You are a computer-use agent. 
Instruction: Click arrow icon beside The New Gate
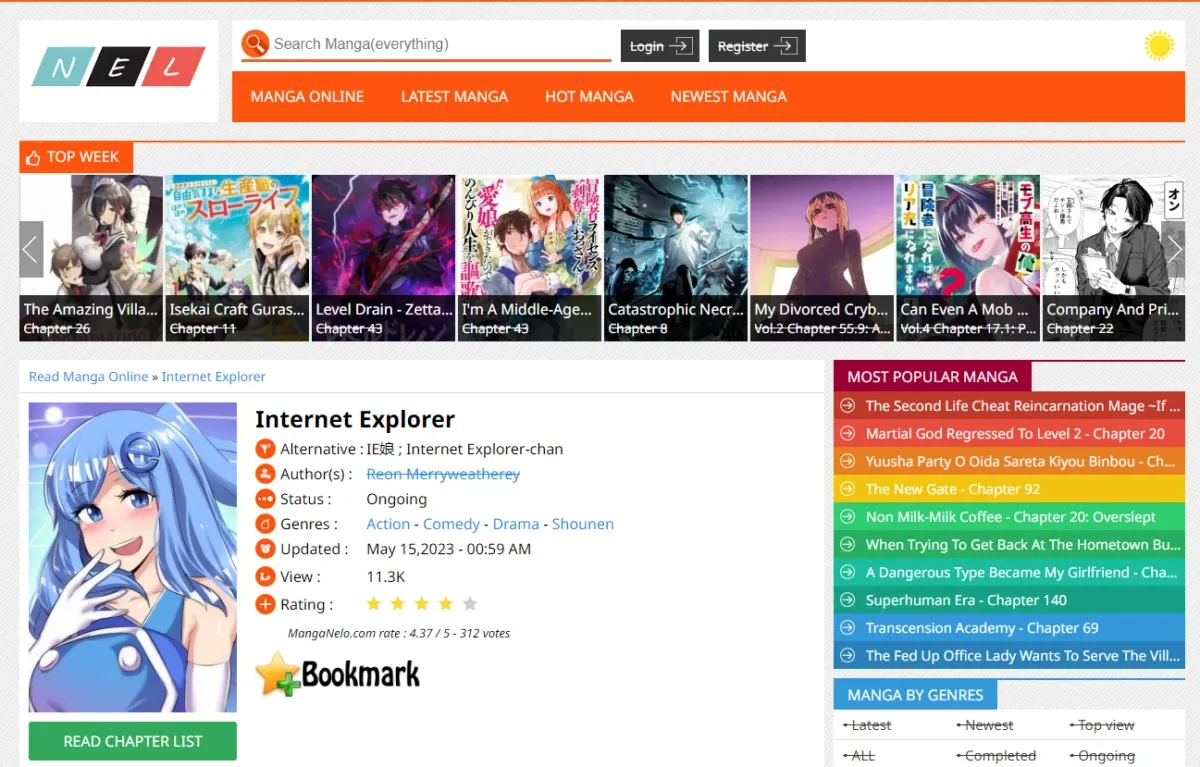[x=848, y=489]
